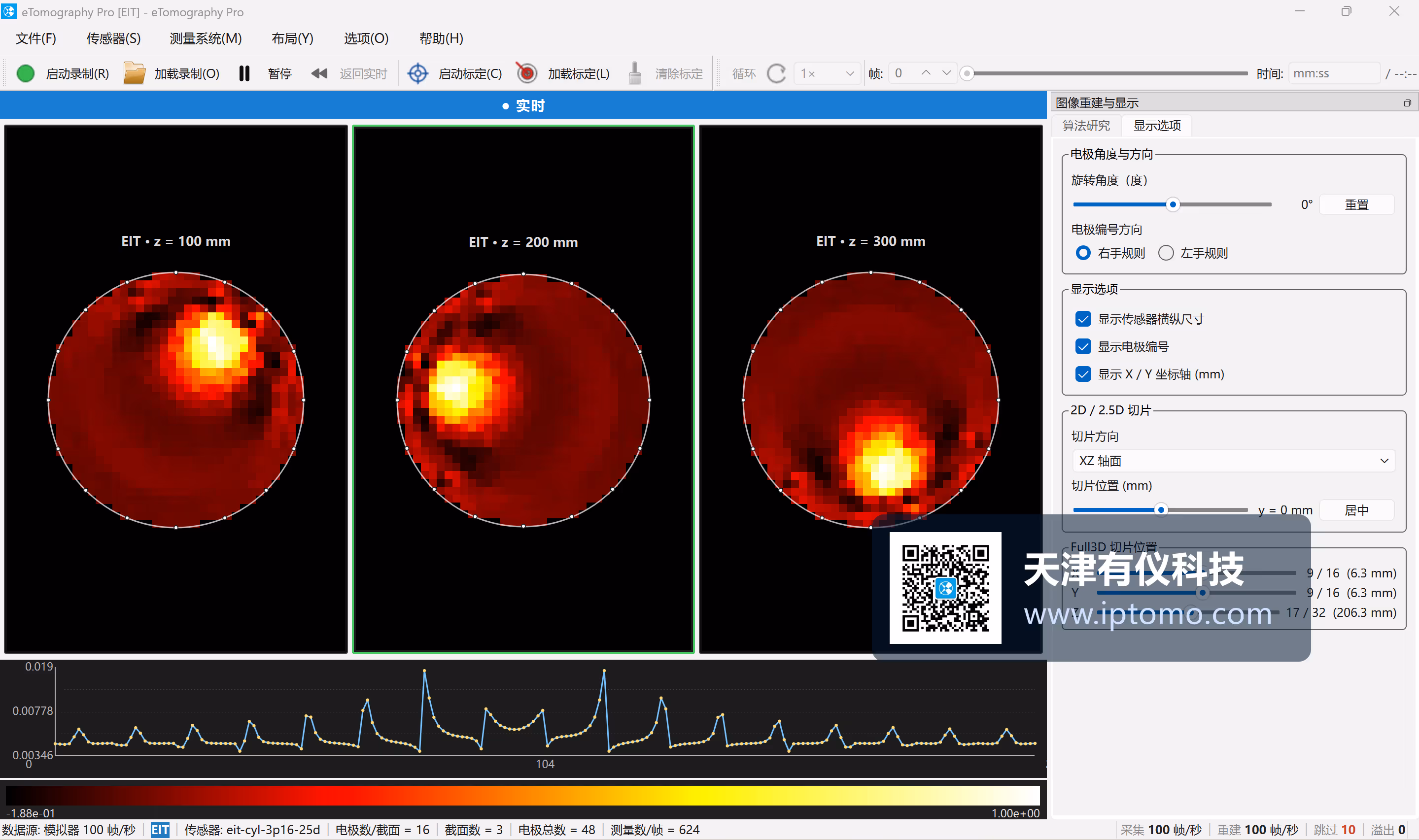Click the 加载录制(O) label
This screenshot has height=840, width=1419.
[x=186, y=74]
